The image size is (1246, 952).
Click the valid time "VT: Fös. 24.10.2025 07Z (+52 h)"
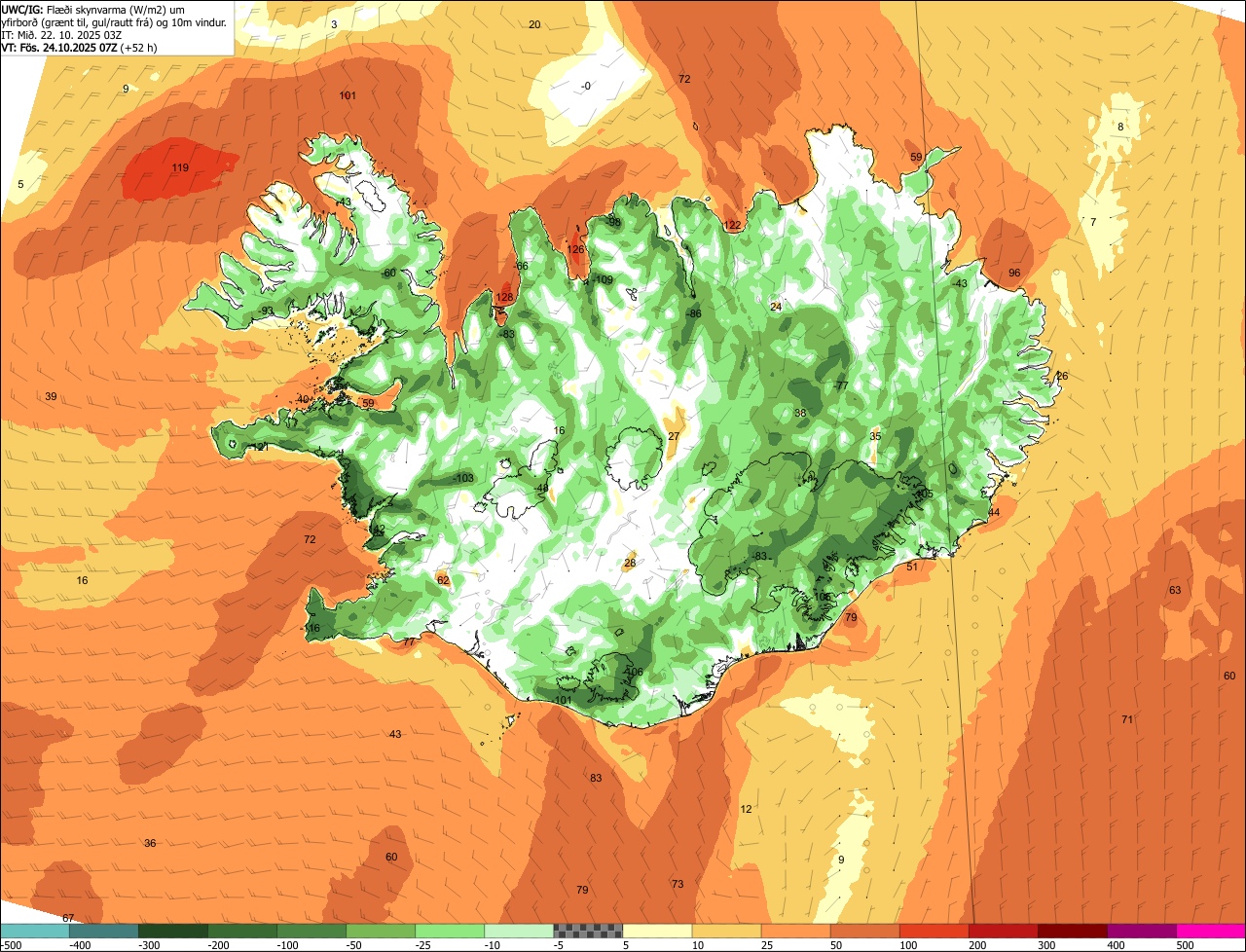(80, 47)
